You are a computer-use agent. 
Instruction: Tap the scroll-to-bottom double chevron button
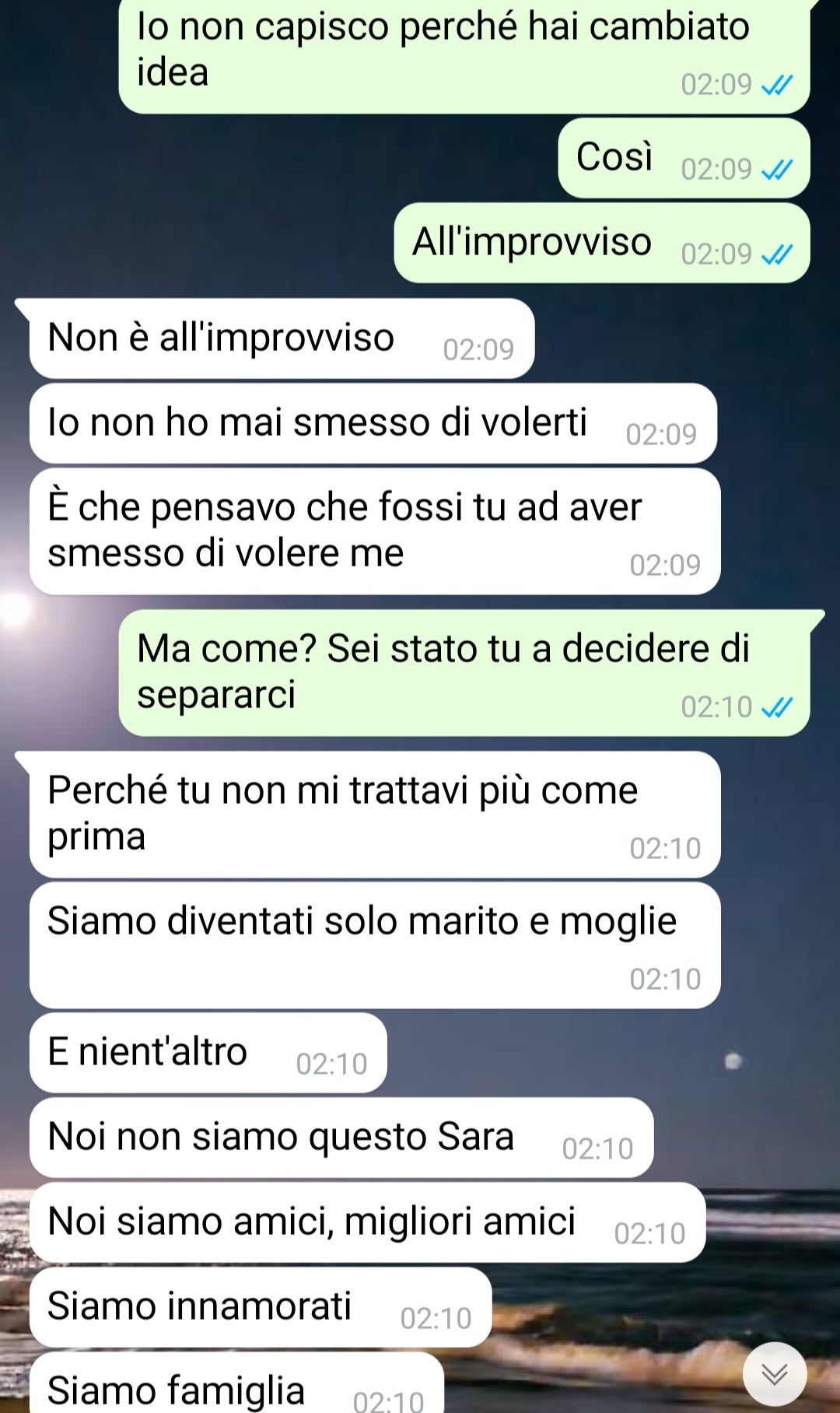coord(774,1374)
